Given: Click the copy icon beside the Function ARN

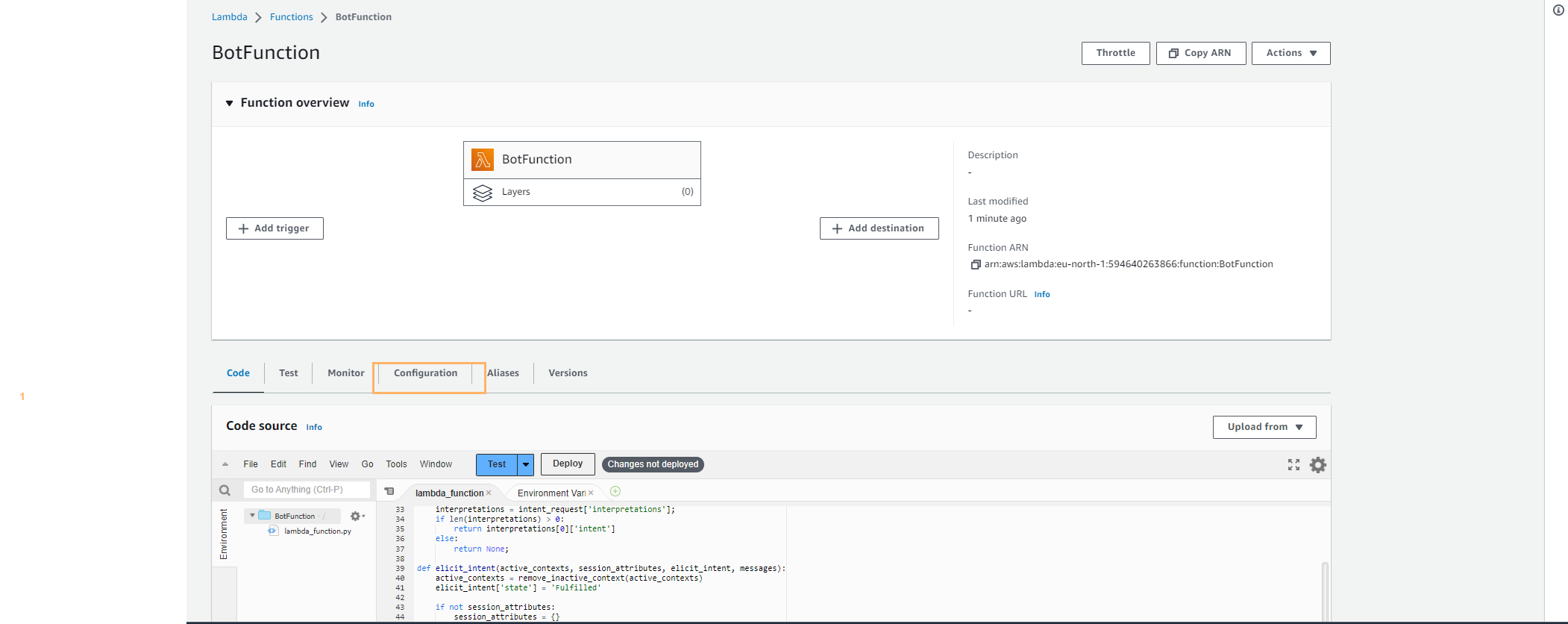Looking at the screenshot, I should 975,264.
